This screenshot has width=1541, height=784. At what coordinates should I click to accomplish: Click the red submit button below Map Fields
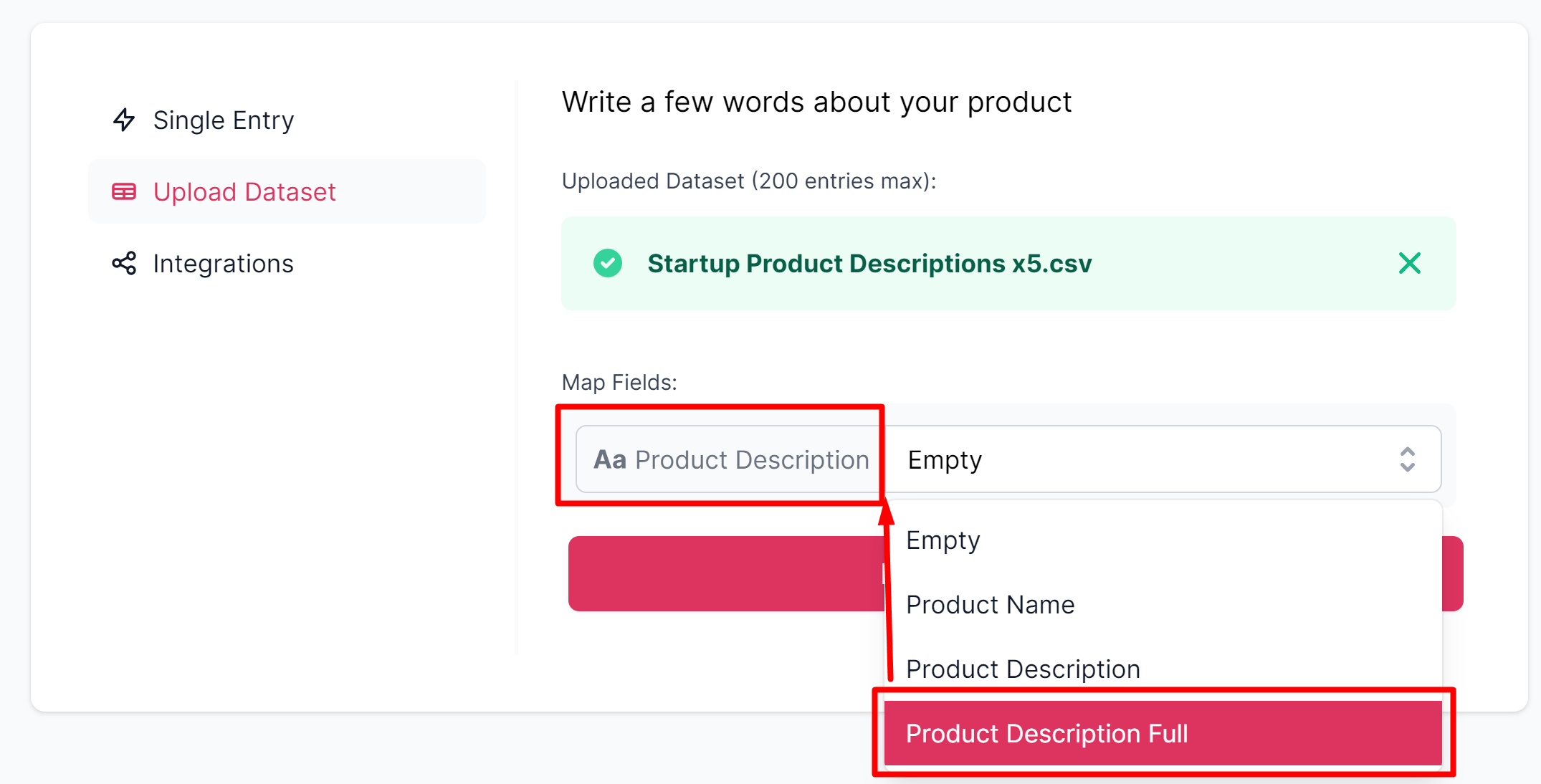[724, 574]
